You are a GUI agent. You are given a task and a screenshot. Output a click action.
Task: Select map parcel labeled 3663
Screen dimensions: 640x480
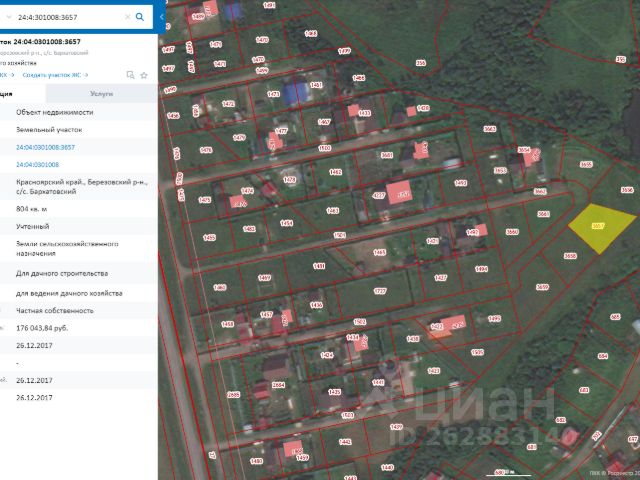[x=489, y=129]
